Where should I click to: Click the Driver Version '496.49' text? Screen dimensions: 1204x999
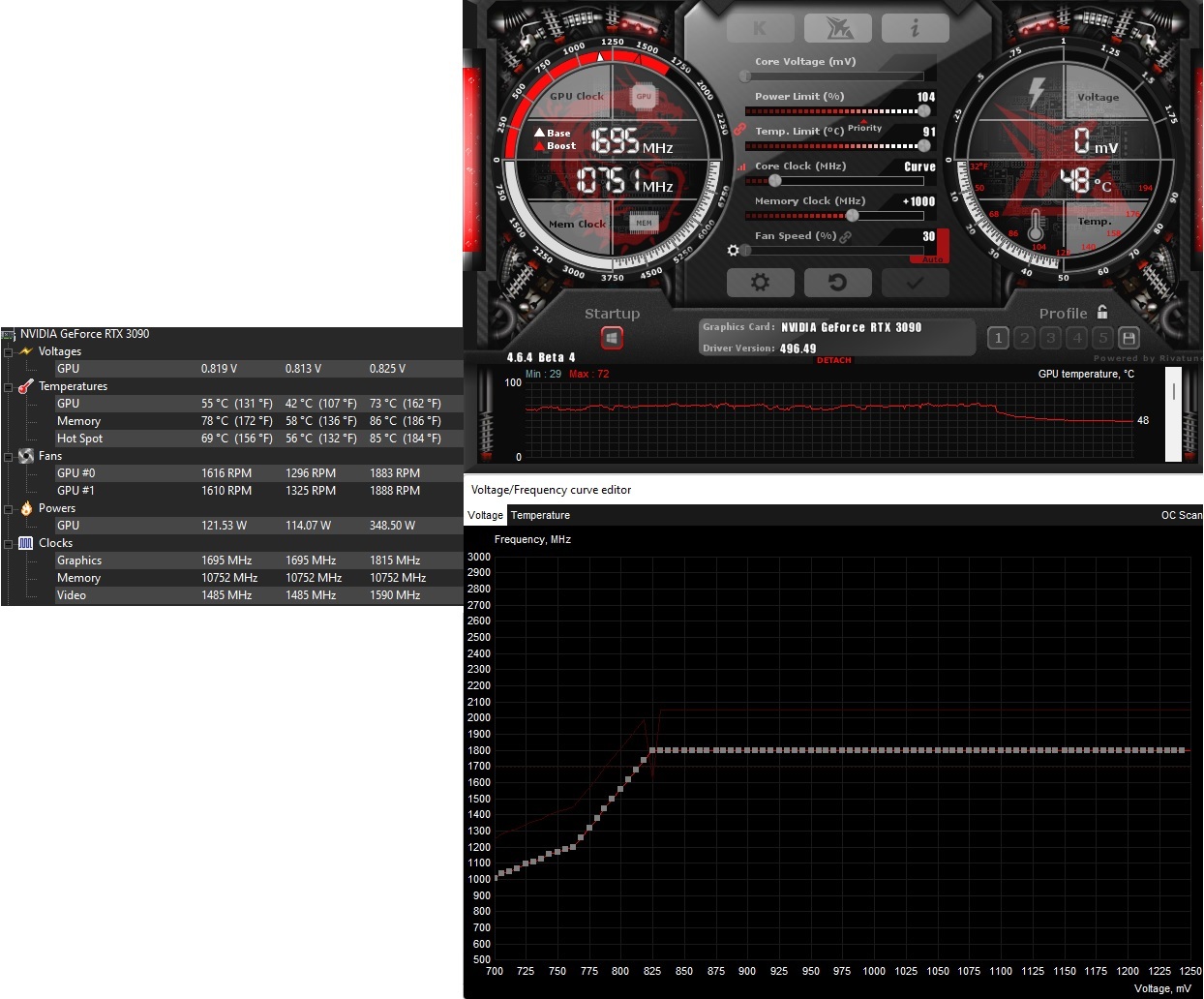coord(798,348)
